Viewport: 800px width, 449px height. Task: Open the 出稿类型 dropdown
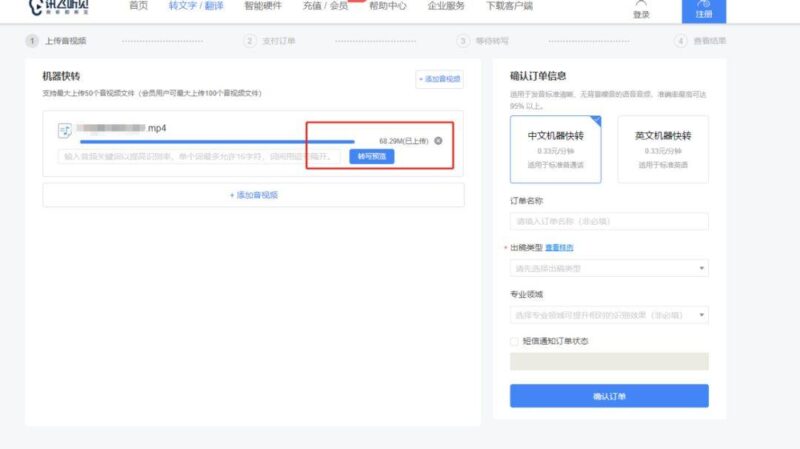[x=609, y=268]
